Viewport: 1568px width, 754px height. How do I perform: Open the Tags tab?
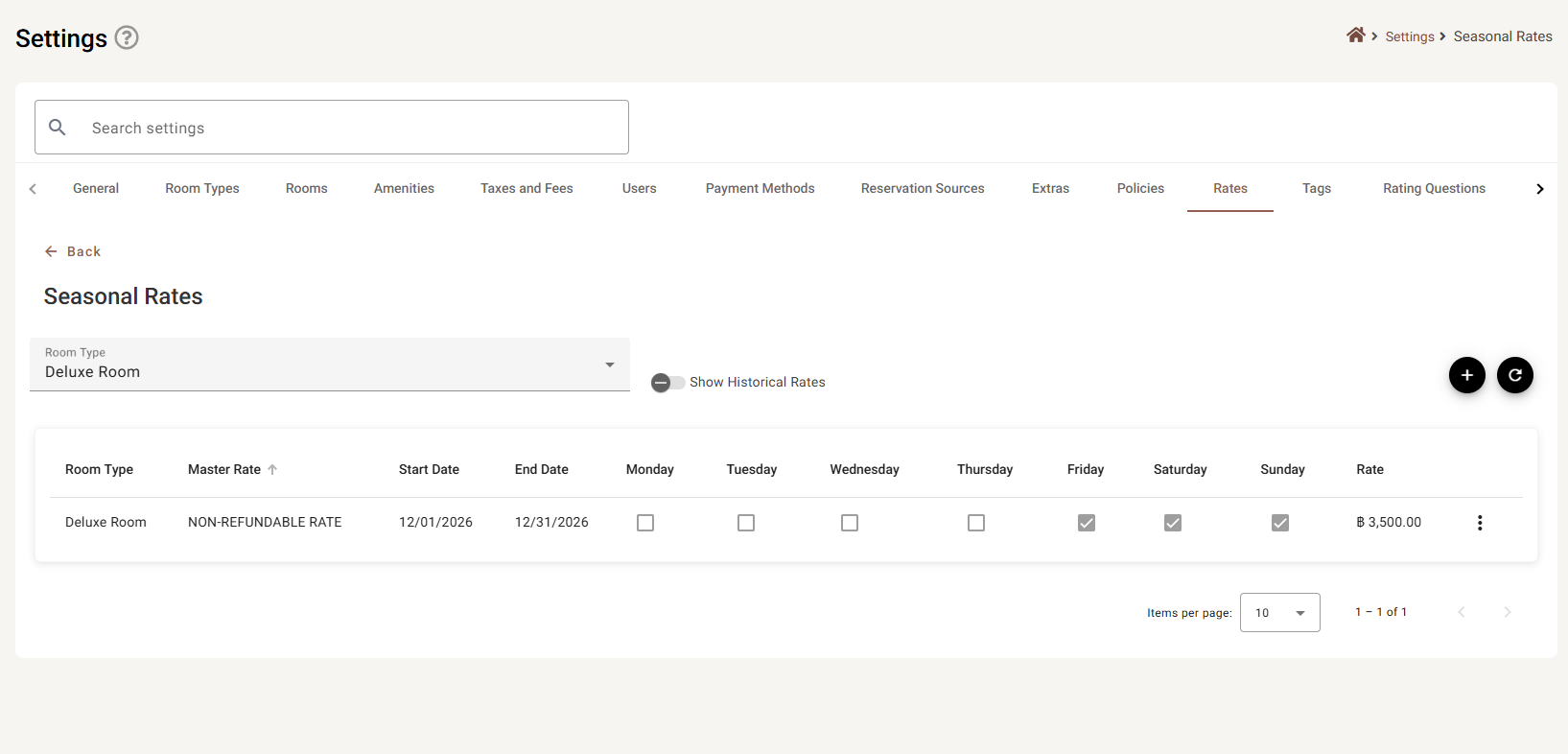[x=1317, y=188]
